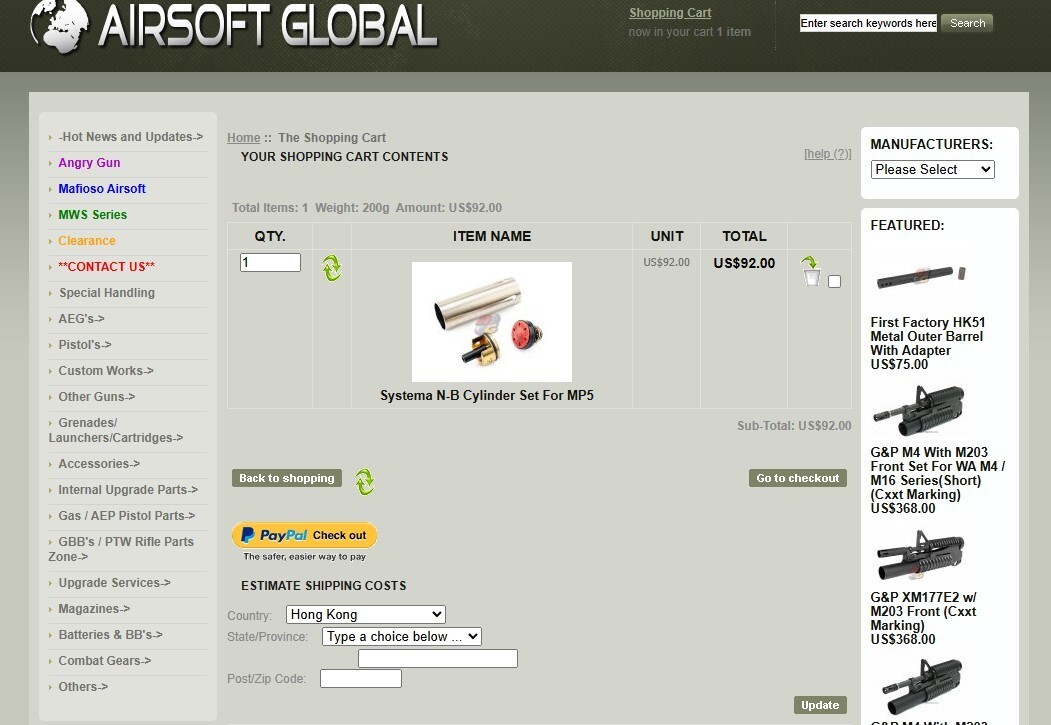This screenshot has height=725, width=1051.
Task: Click the Airsoft Global globe logo
Action: [x=60, y=25]
